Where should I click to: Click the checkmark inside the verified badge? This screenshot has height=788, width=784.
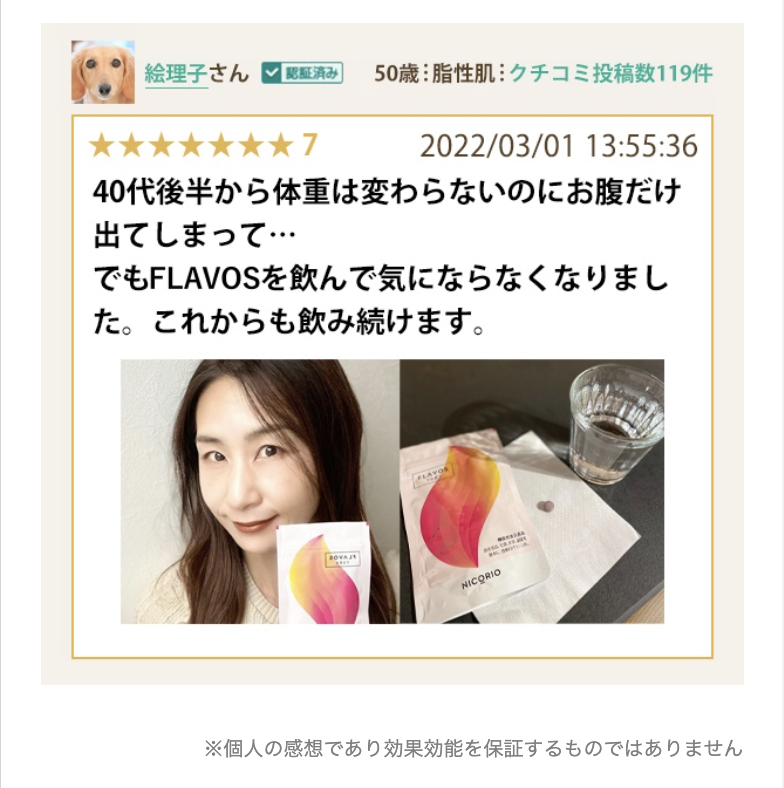[x=272, y=73]
